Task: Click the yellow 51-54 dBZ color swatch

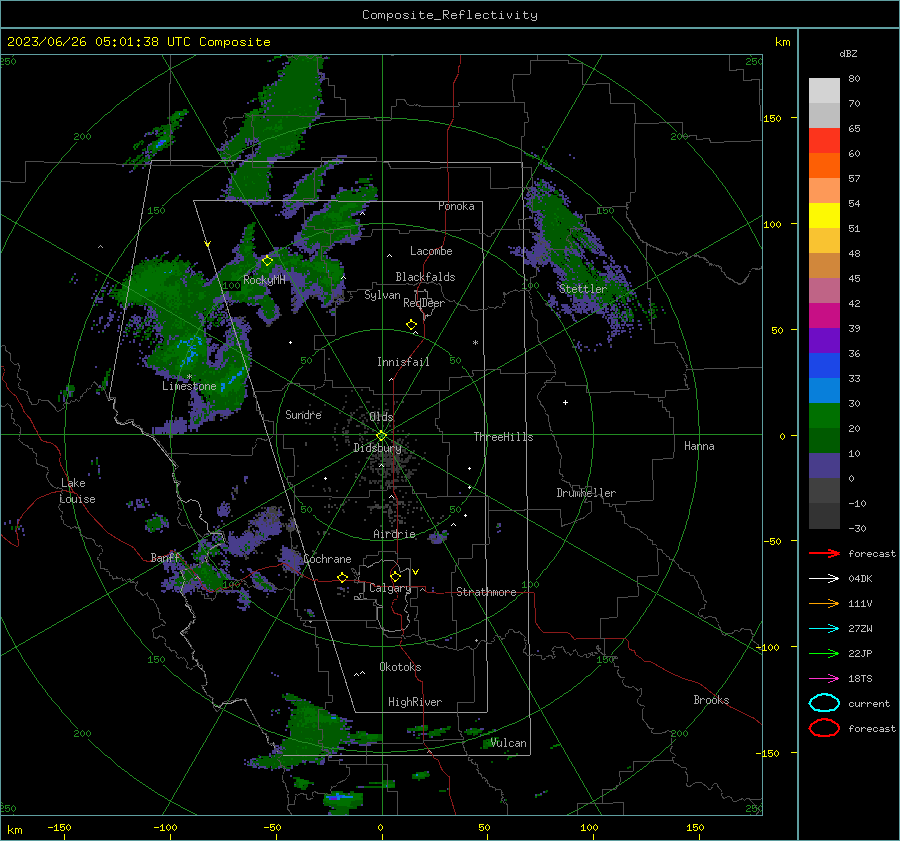Action: pos(824,216)
